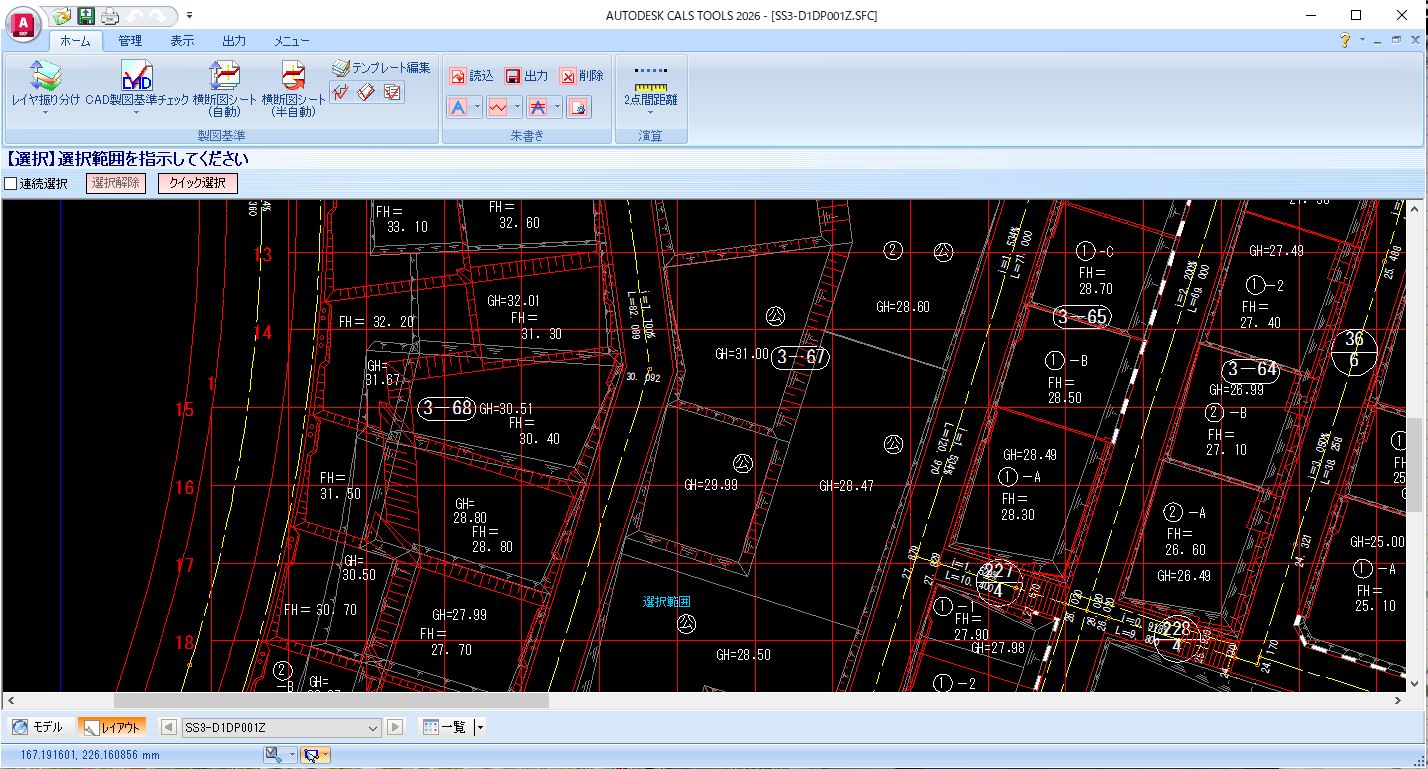Toggle the レイアウト view mode
Screen dimensions: 1428x769
112,727
